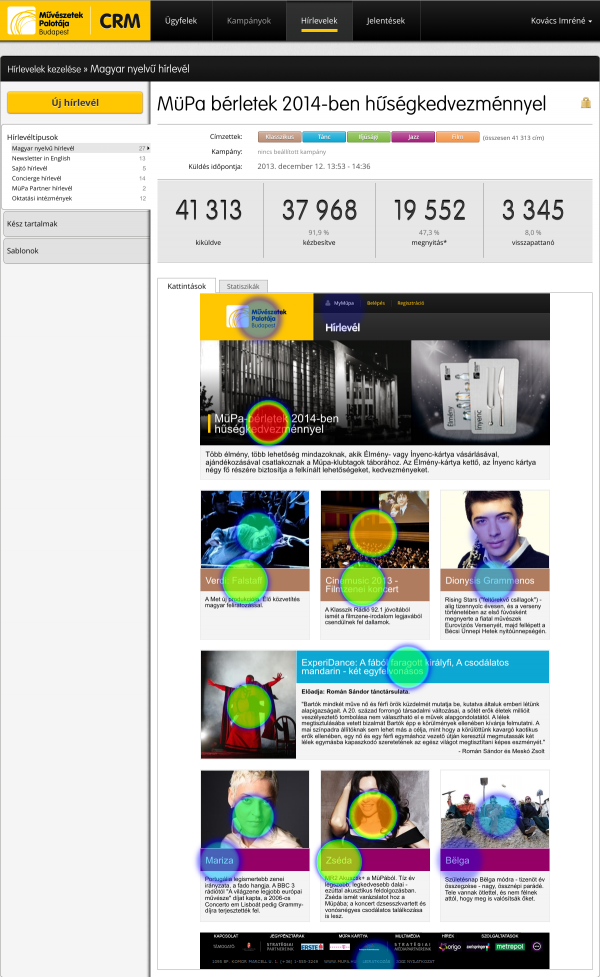Click the ExperiDance red dancer image
Viewport: 600px width, 977px height.
tap(248, 705)
